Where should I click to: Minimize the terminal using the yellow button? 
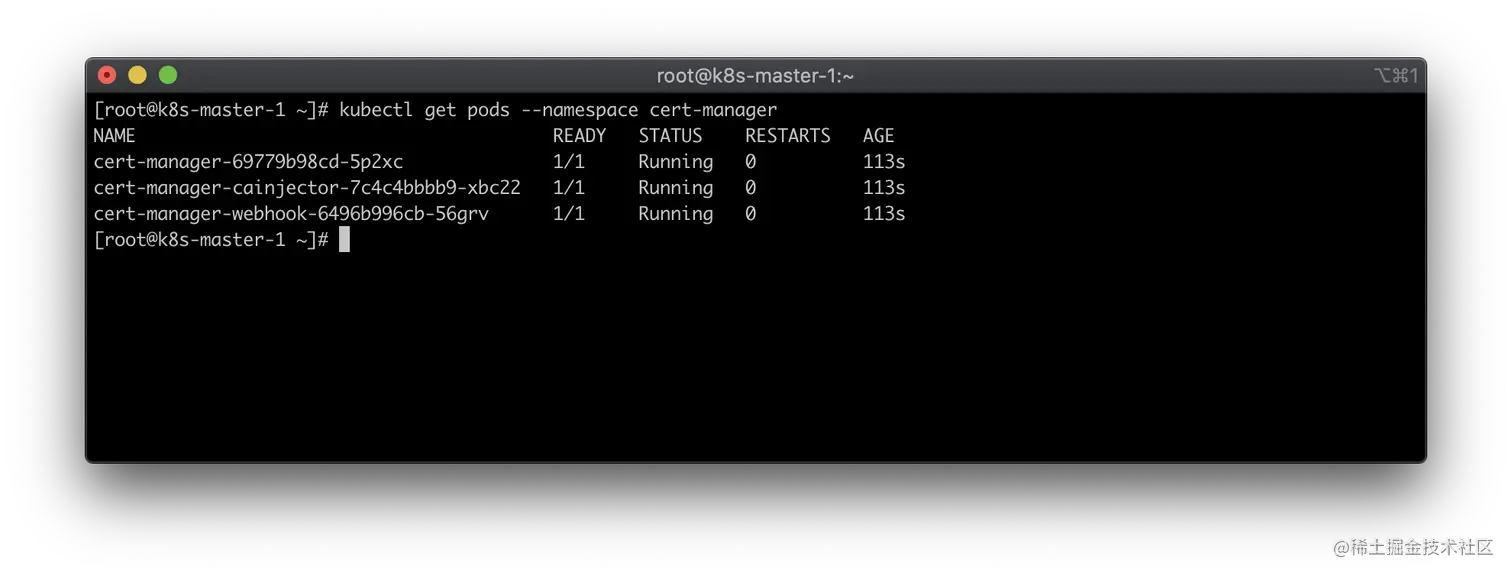pyautogui.click(x=137, y=75)
